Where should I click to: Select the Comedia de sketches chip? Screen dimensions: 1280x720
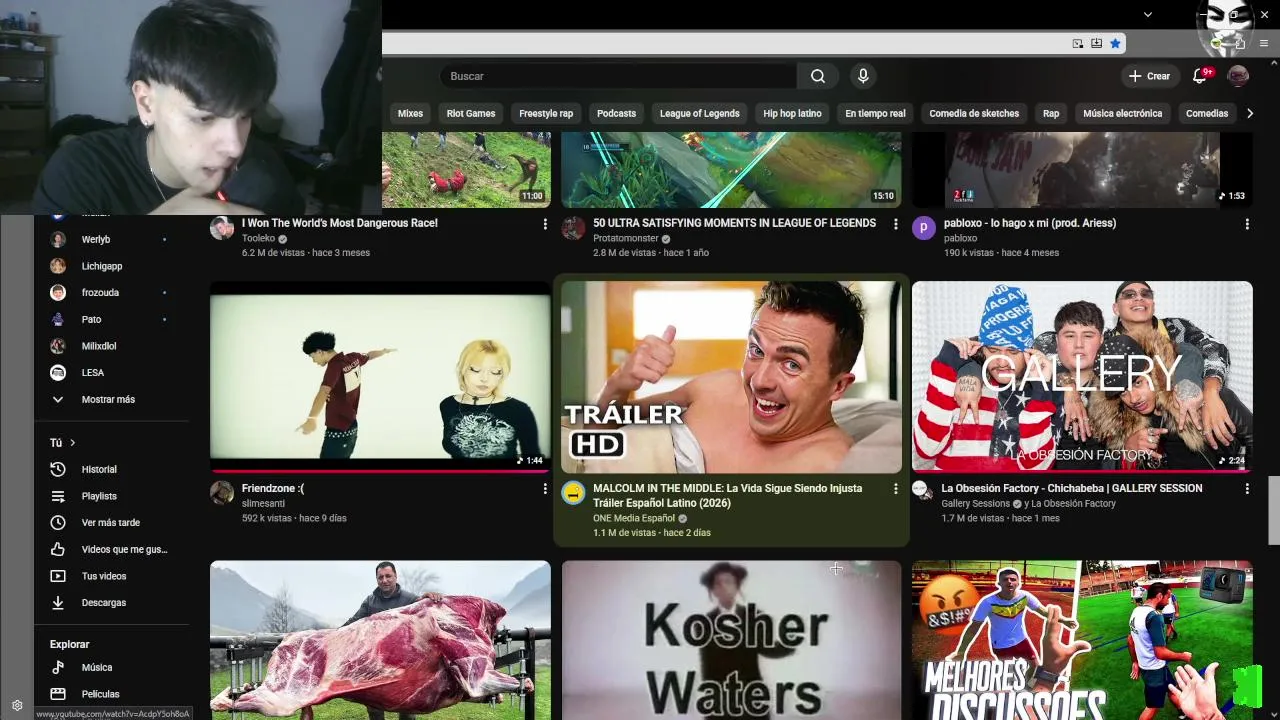pyautogui.click(x=974, y=113)
